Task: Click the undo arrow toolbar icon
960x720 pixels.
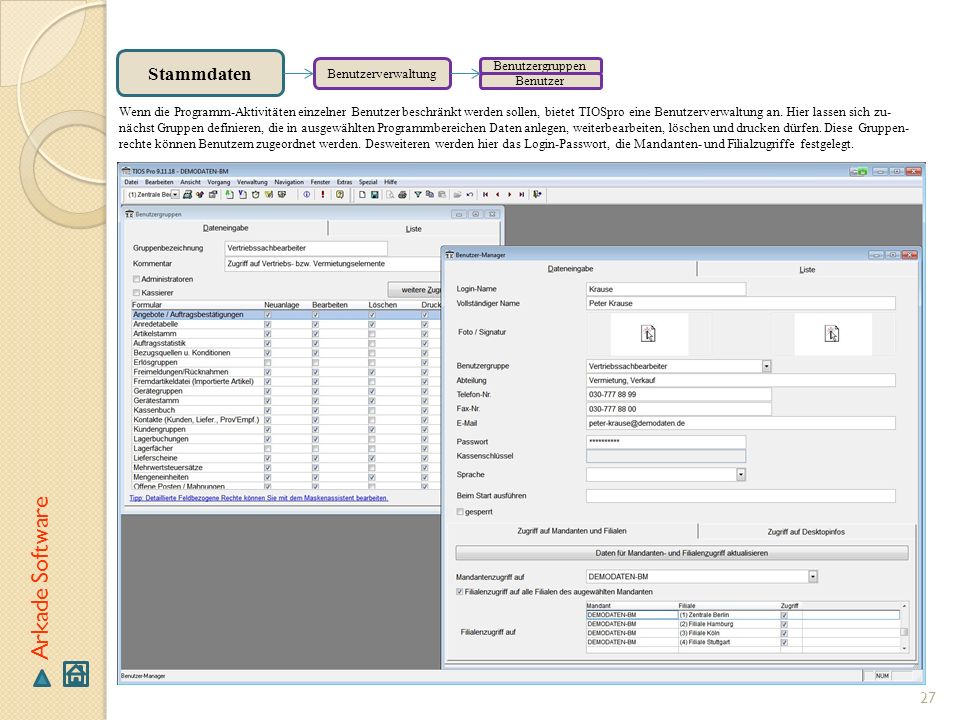Action: pyautogui.click(x=470, y=195)
